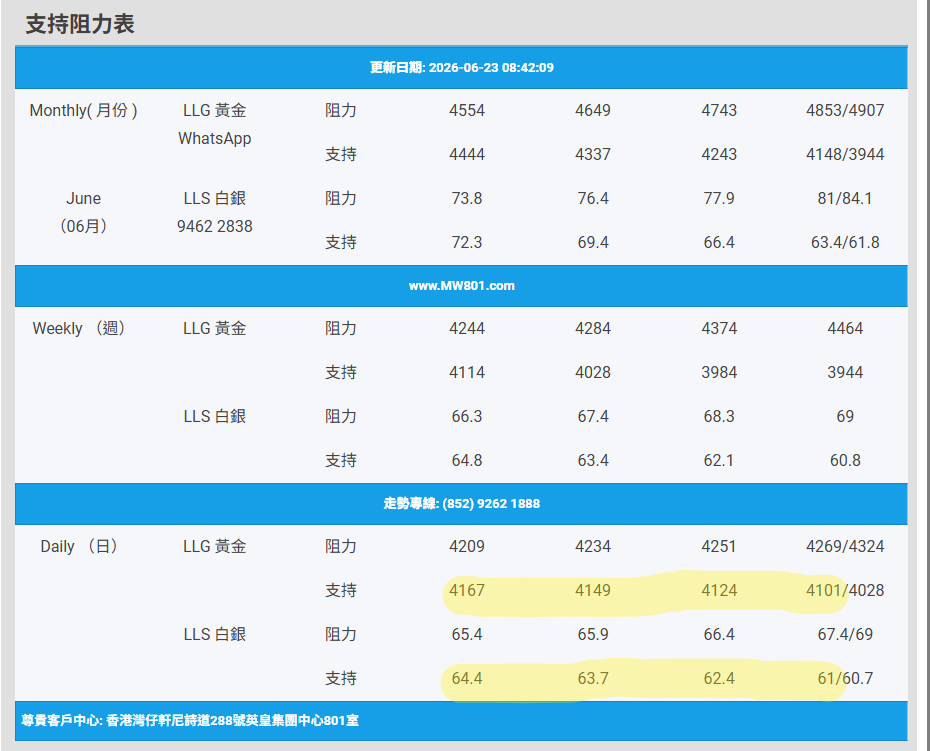Select weekly silver resistance value 67.4
The width and height of the screenshot is (930, 751).
[593, 416]
